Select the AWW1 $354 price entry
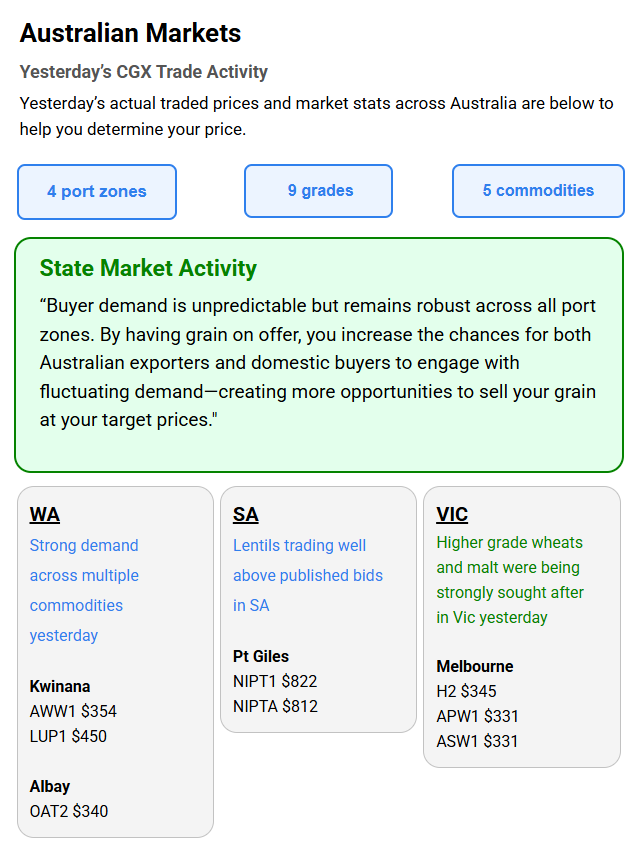This screenshot has width=639, height=847. coord(73,711)
